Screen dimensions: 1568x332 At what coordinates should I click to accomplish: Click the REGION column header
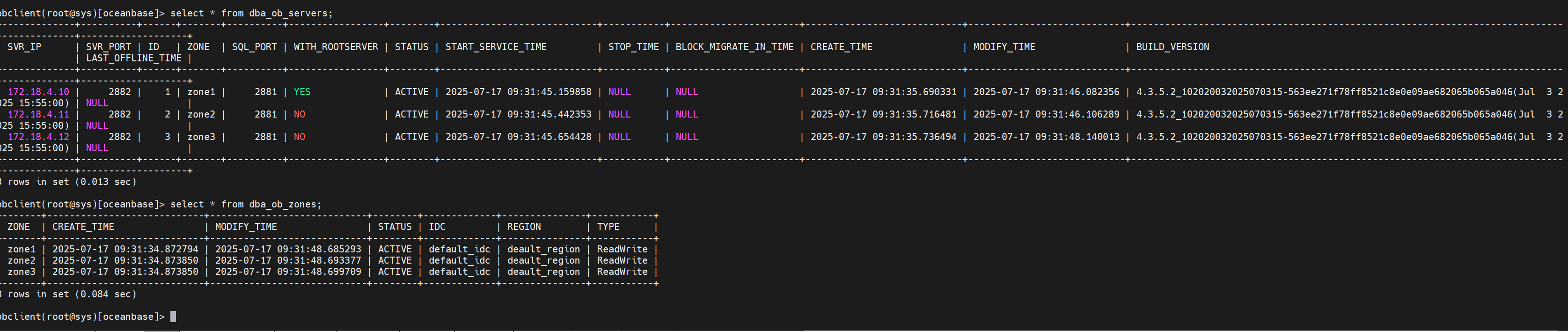point(523,227)
